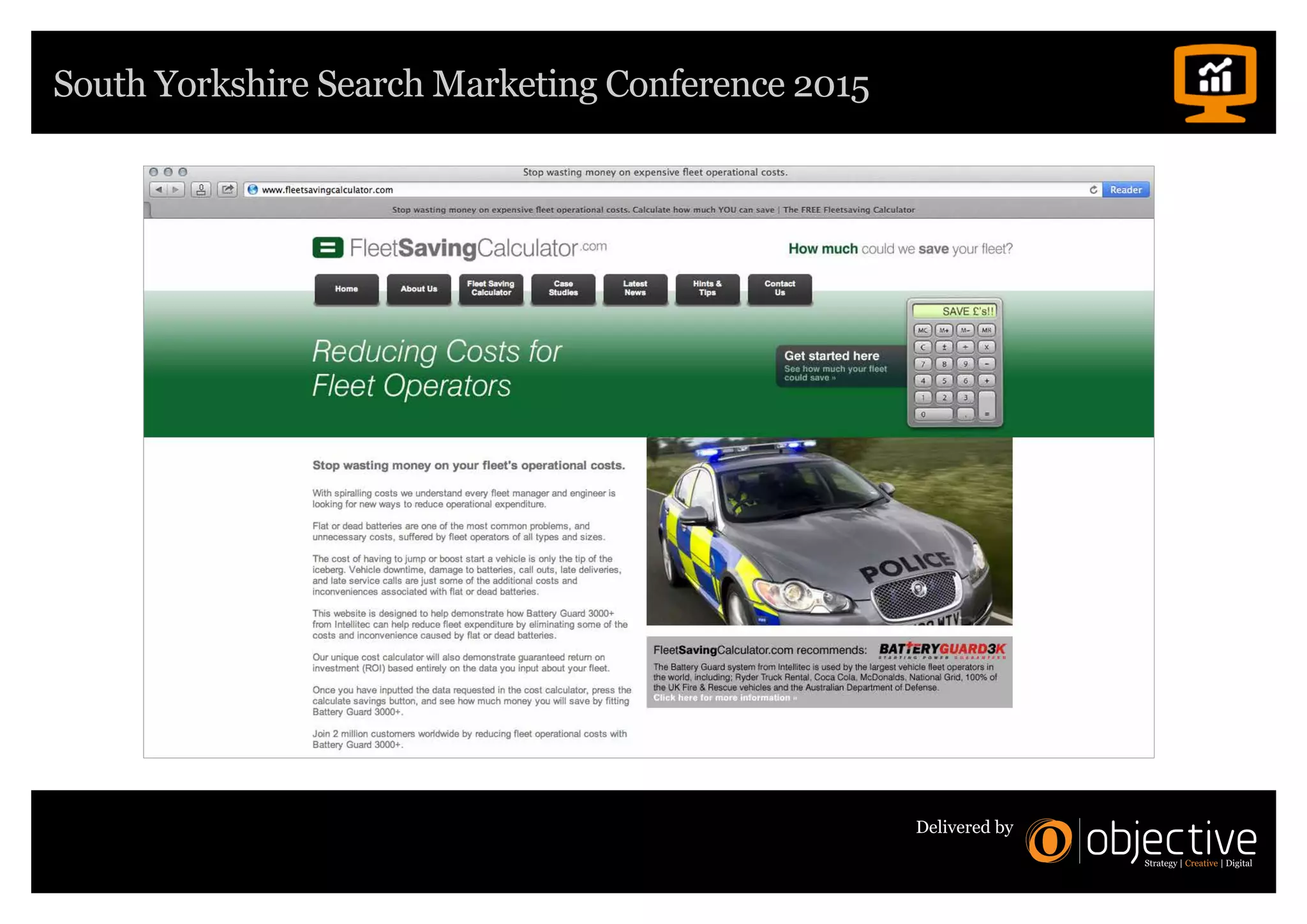Click the 7 key on the calculator
The image size is (1307, 924).
pos(923,364)
